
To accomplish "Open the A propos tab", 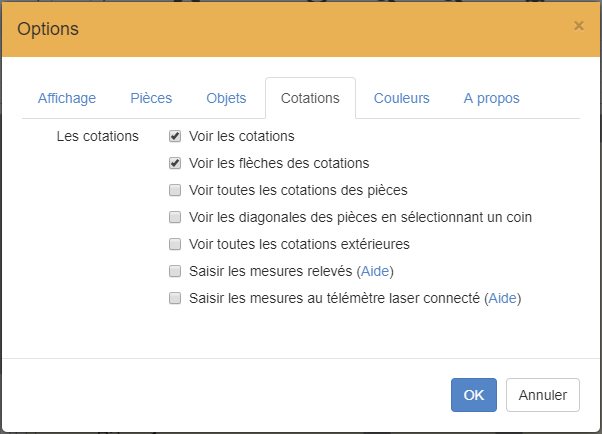I will point(491,98).
